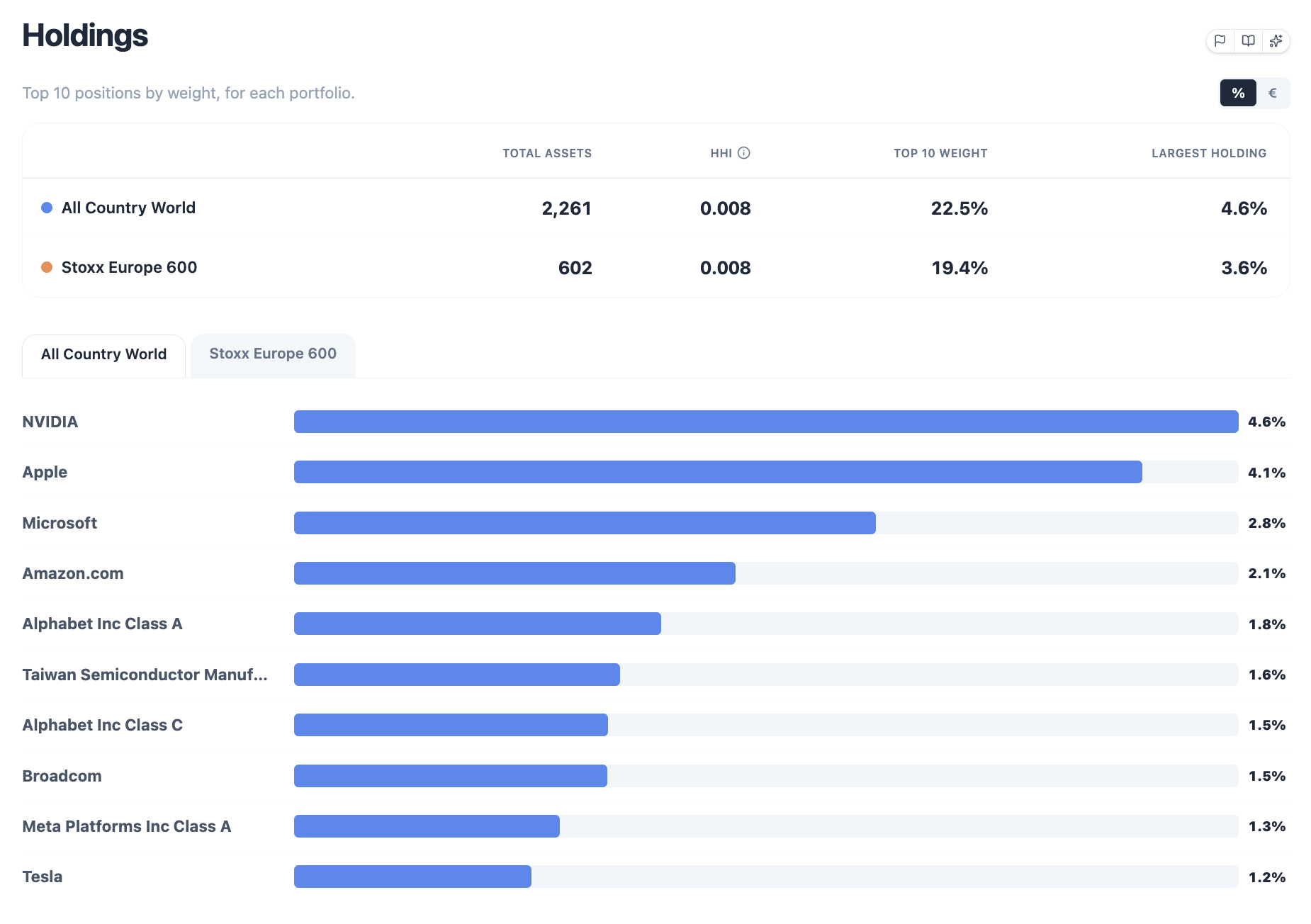Viewport: 1311px width, 924px height.
Task: Click the total assets value 2,261
Action: (x=566, y=208)
